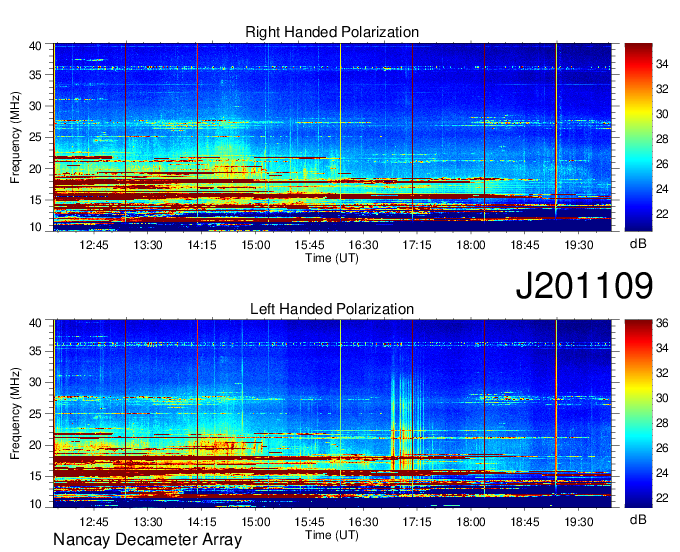Click the 17:15 tick label under the top plot
This screenshot has height=552, width=680.
click(x=417, y=245)
